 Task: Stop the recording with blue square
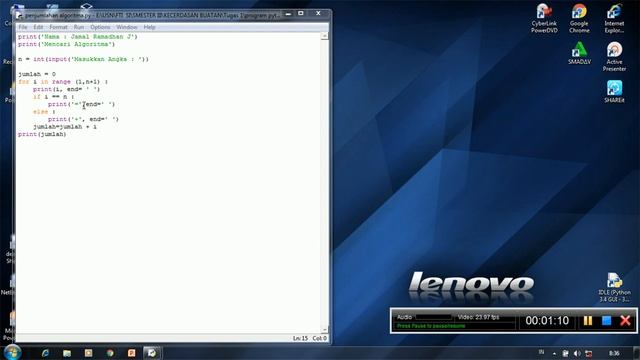[607, 321]
